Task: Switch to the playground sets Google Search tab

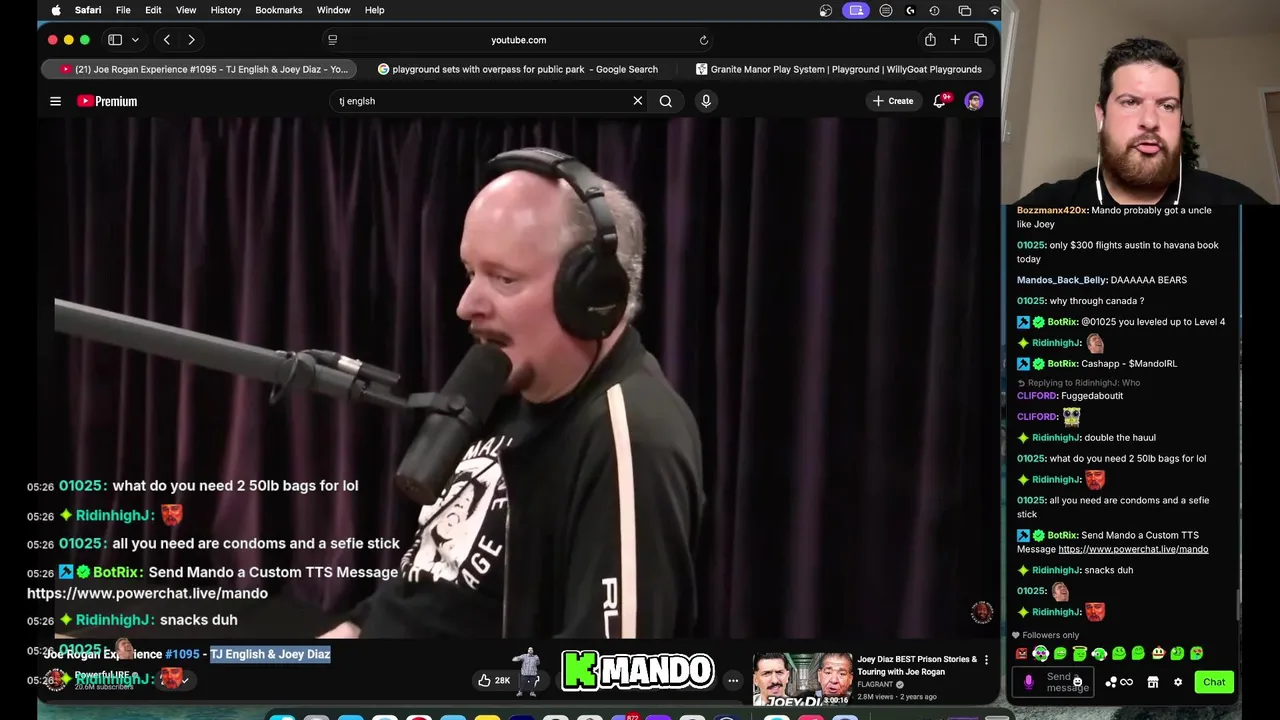Action: point(517,69)
